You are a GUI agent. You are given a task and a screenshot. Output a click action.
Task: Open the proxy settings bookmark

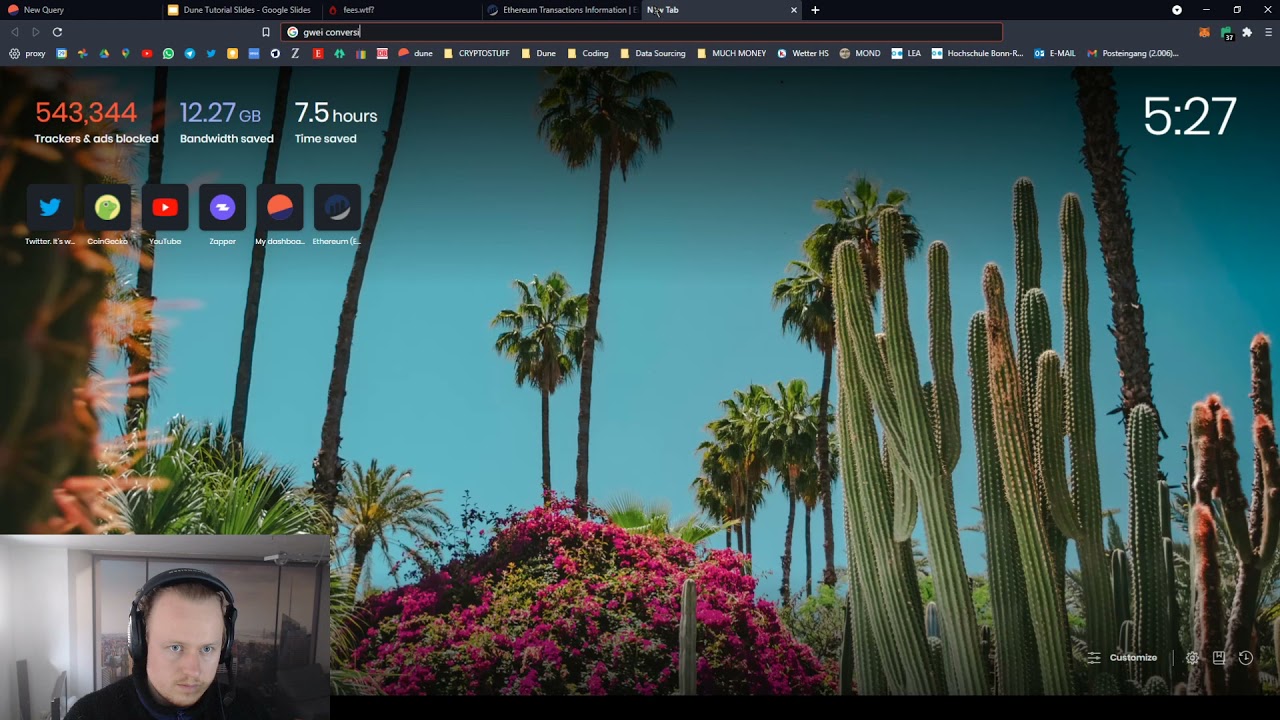coord(27,53)
